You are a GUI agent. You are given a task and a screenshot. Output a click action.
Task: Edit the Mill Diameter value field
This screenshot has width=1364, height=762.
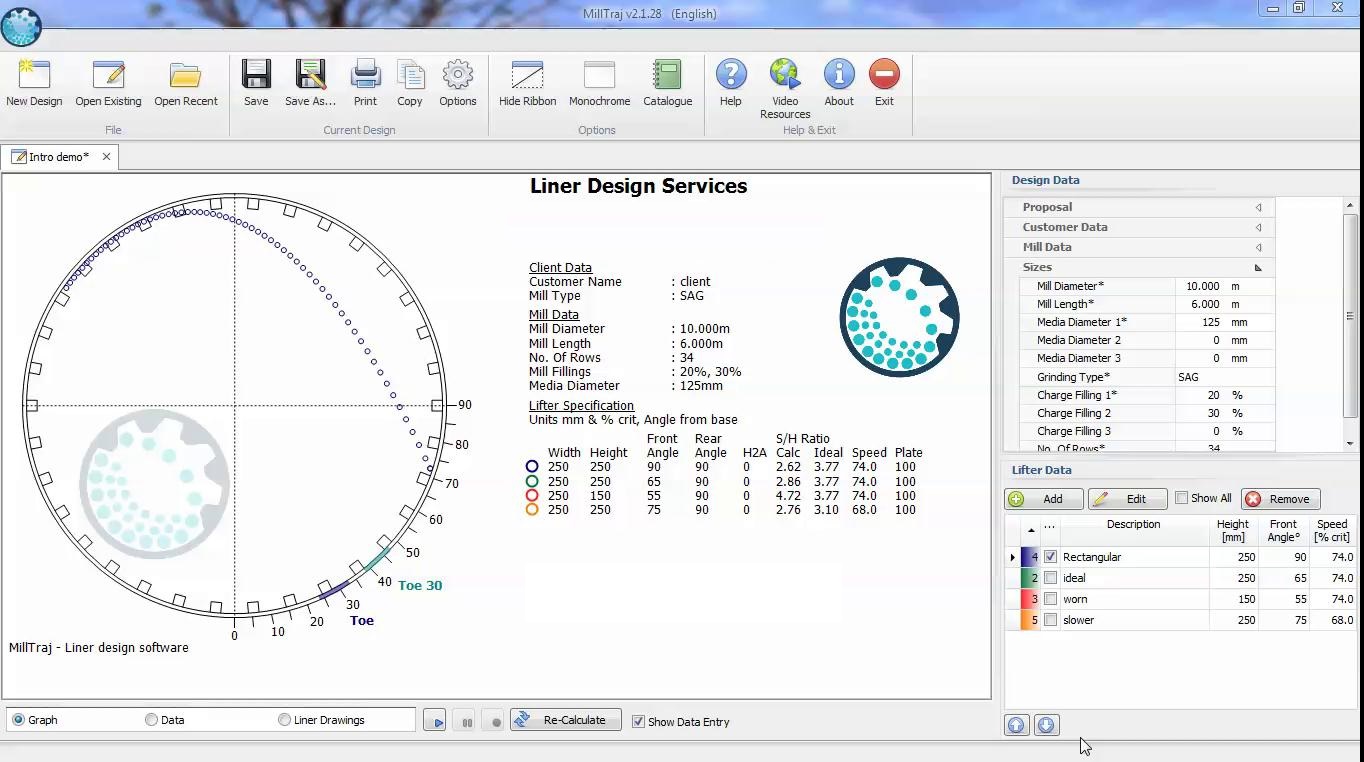click(1224, 286)
